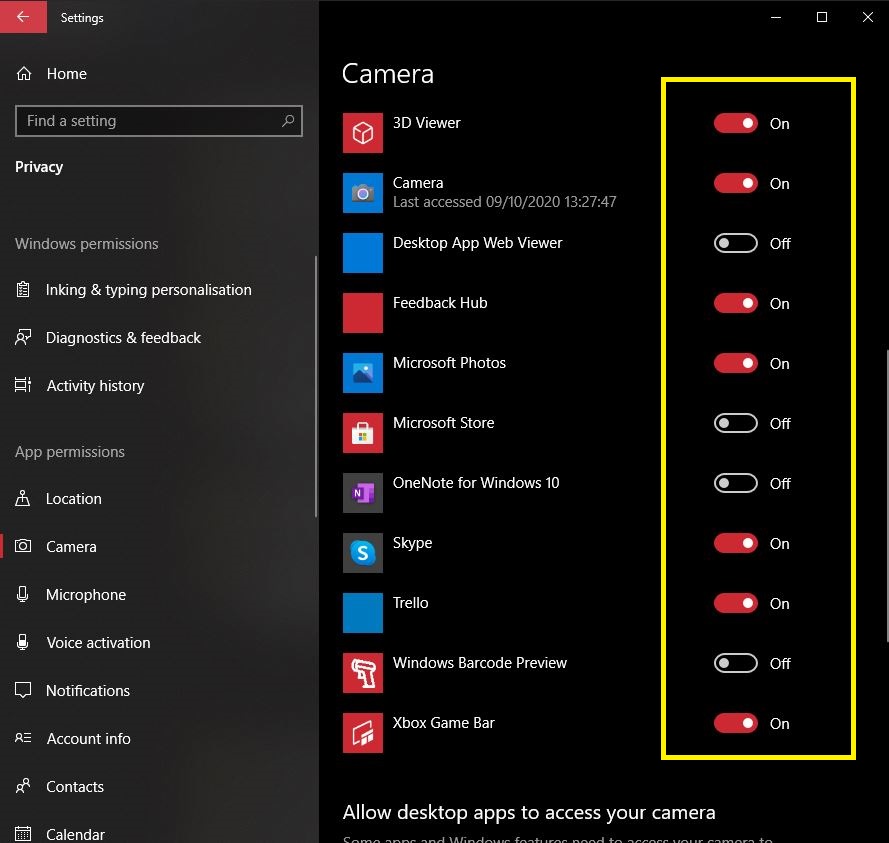Click the Contacts people icon
Viewport: 889px width, 843px height.
pos(23,786)
